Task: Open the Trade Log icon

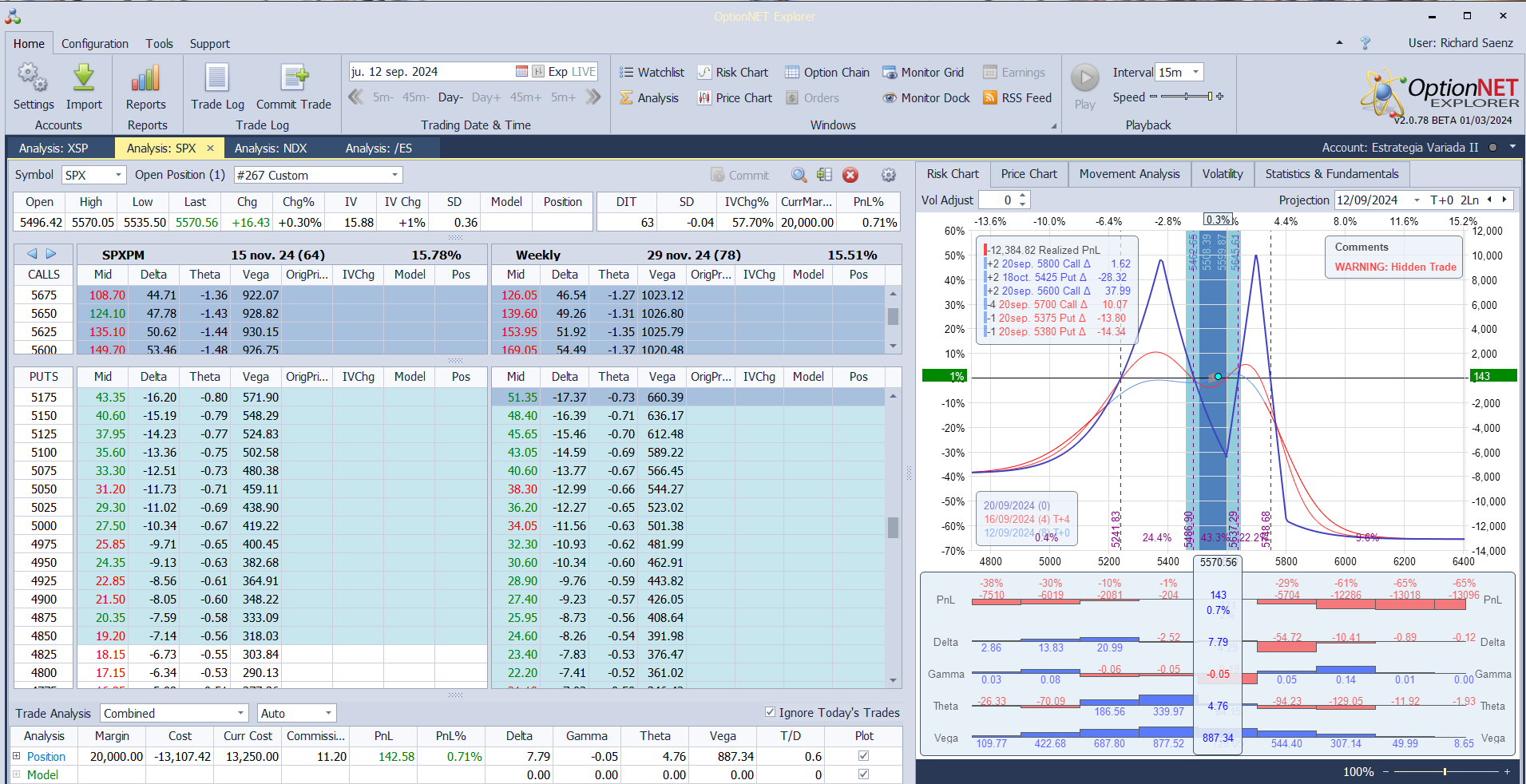Action: tap(217, 78)
